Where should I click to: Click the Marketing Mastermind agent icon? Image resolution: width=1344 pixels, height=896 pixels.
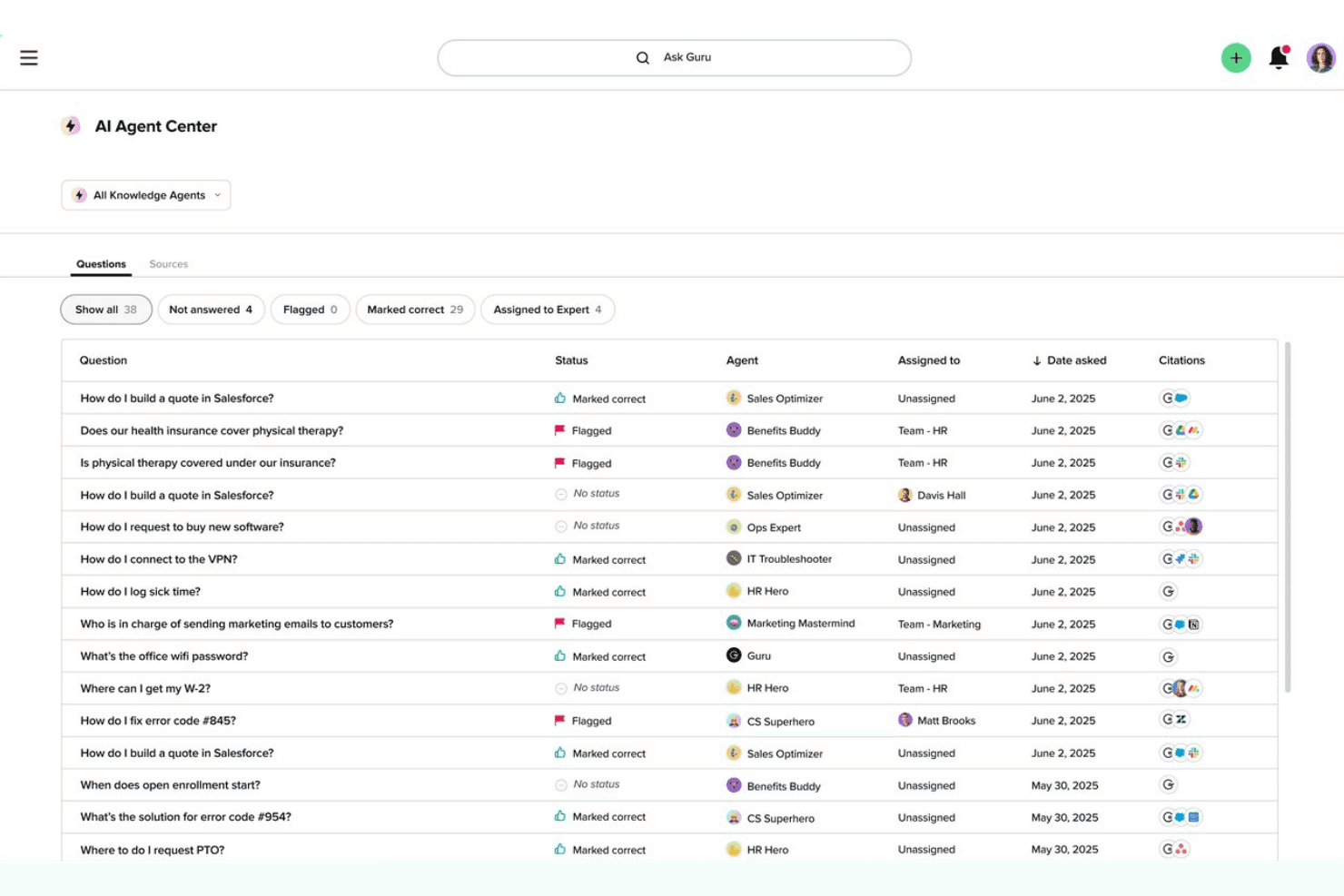[x=734, y=623]
